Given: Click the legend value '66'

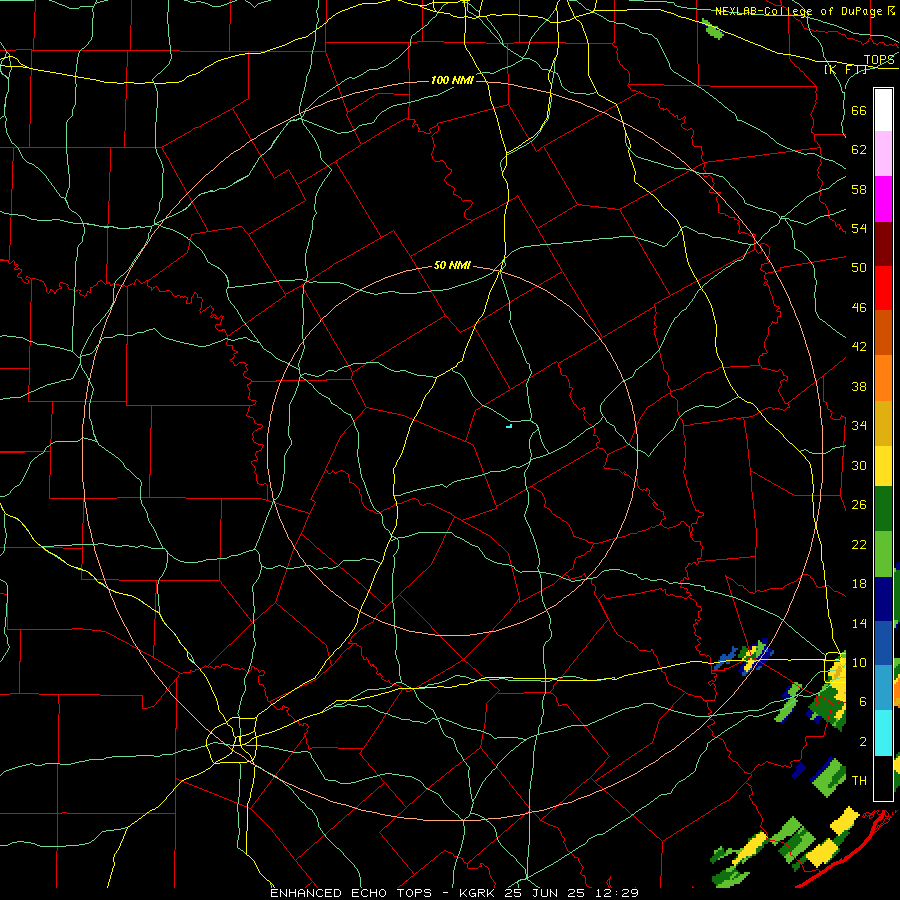Looking at the screenshot, I should click(859, 110).
